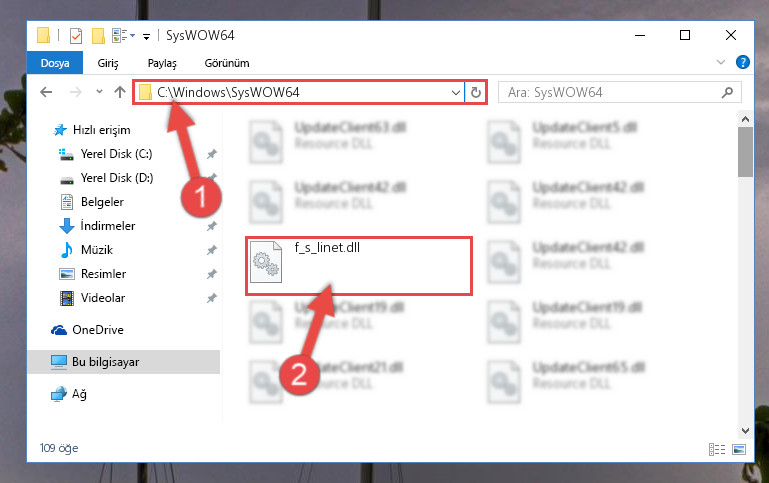769x483 pixels.
Task: Open the recent locations dropdown arrow
Action: 99,92
